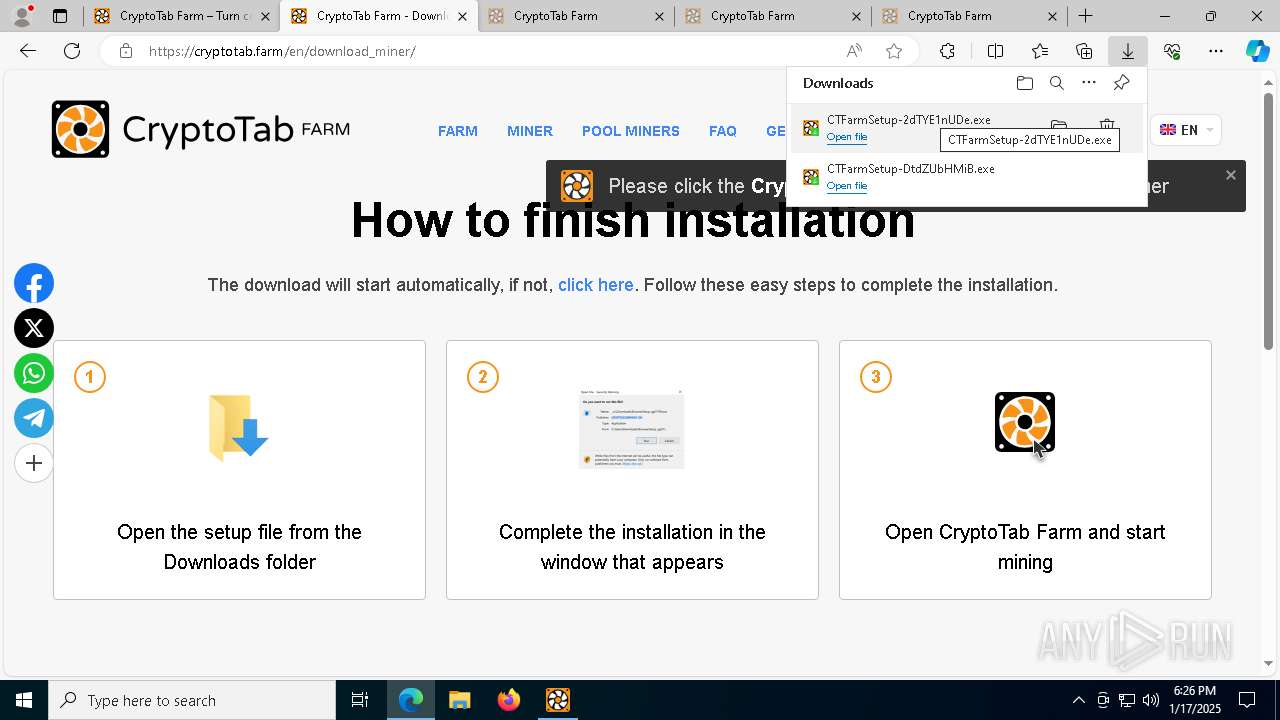Click the browser back arrow
This screenshot has height=720, width=1280.
(x=28, y=51)
